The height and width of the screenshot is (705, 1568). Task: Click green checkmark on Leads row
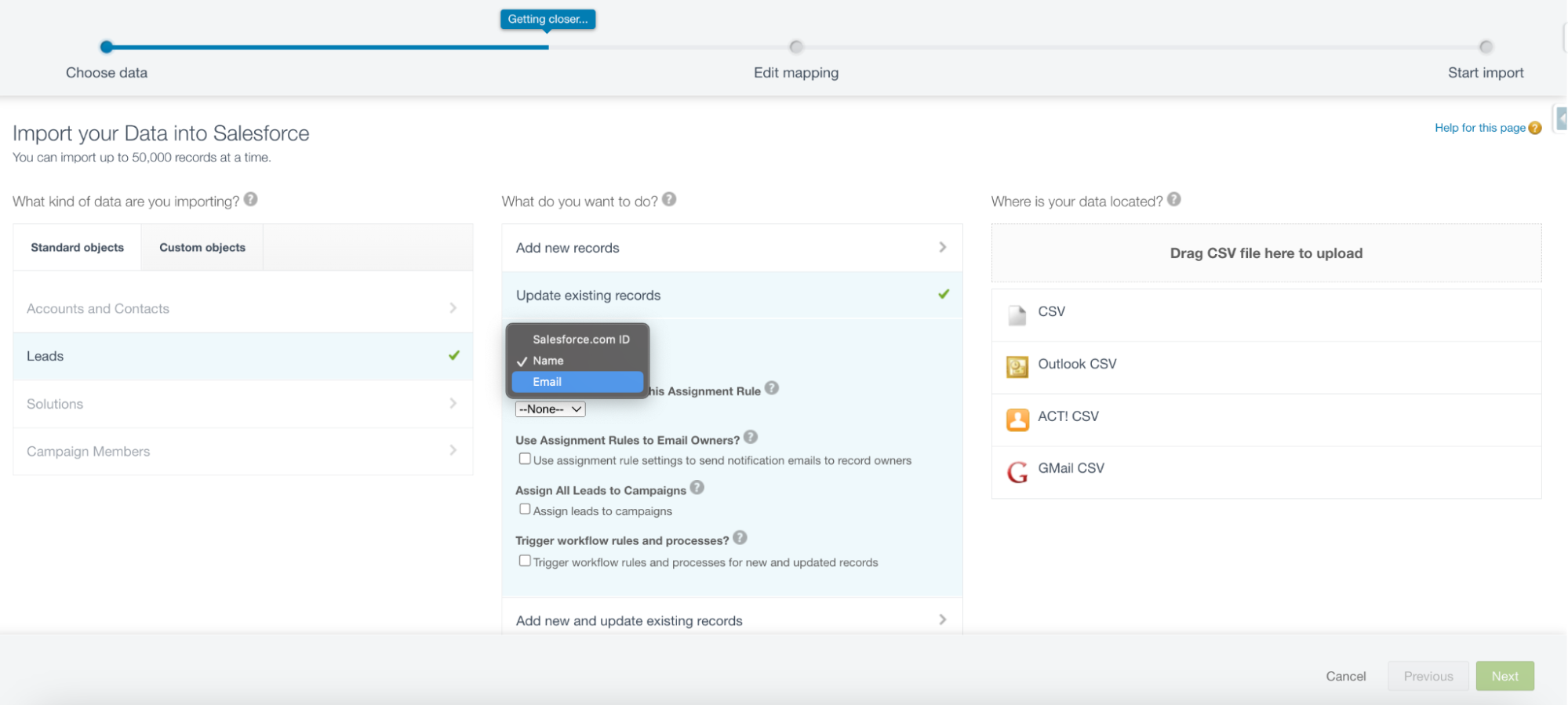click(454, 355)
